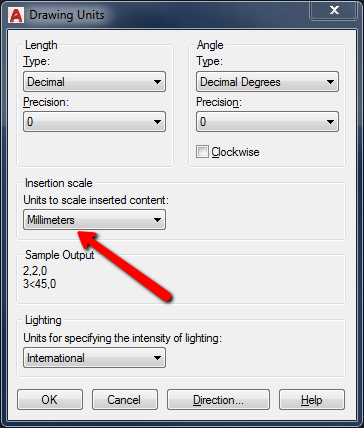
Task: Click the lighting intensity units label
Action: tap(122, 338)
